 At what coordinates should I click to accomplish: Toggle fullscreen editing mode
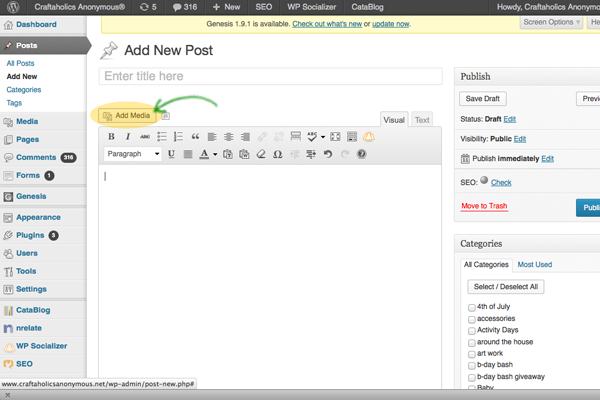[x=335, y=137]
